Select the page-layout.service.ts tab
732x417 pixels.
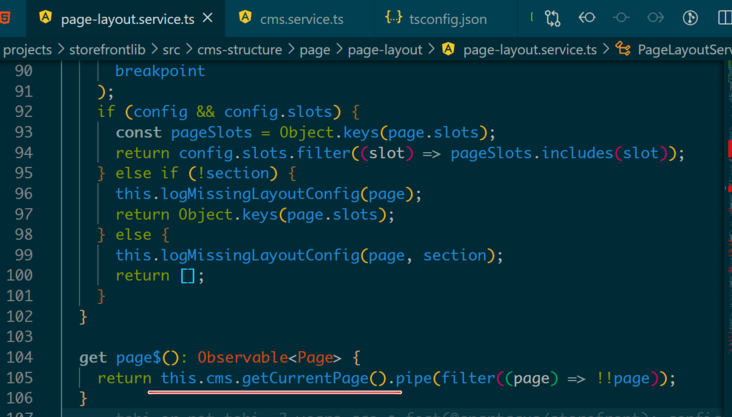[125, 19]
